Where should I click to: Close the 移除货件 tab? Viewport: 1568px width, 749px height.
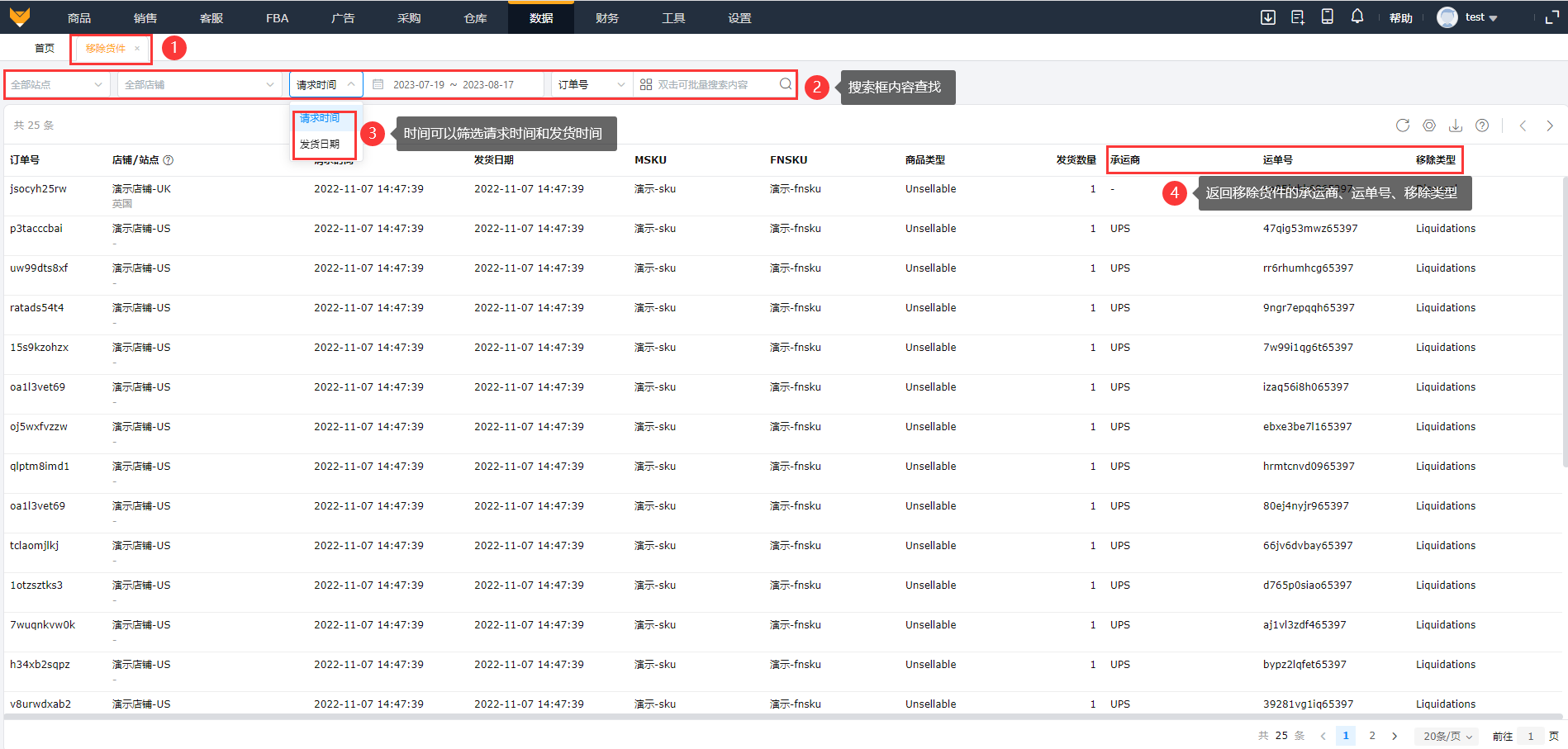click(x=137, y=49)
